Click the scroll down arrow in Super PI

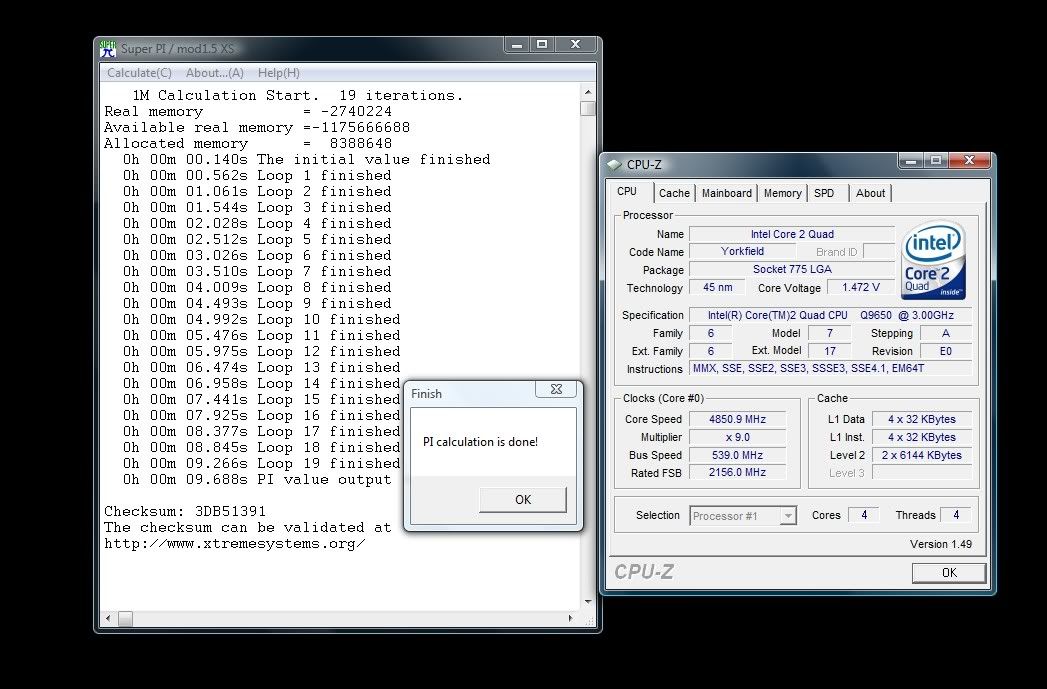point(588,602)
